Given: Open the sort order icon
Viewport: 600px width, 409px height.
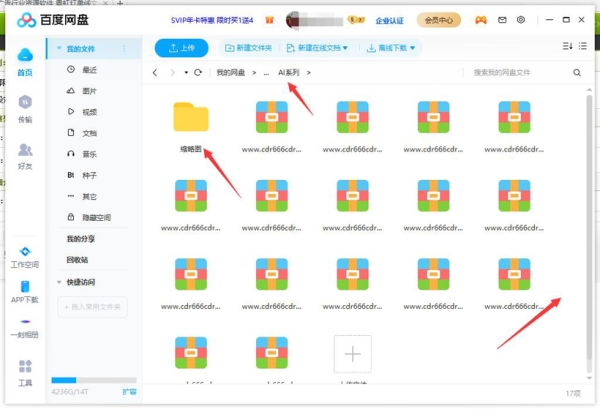Looking at the screenshot, I should 567,46.
